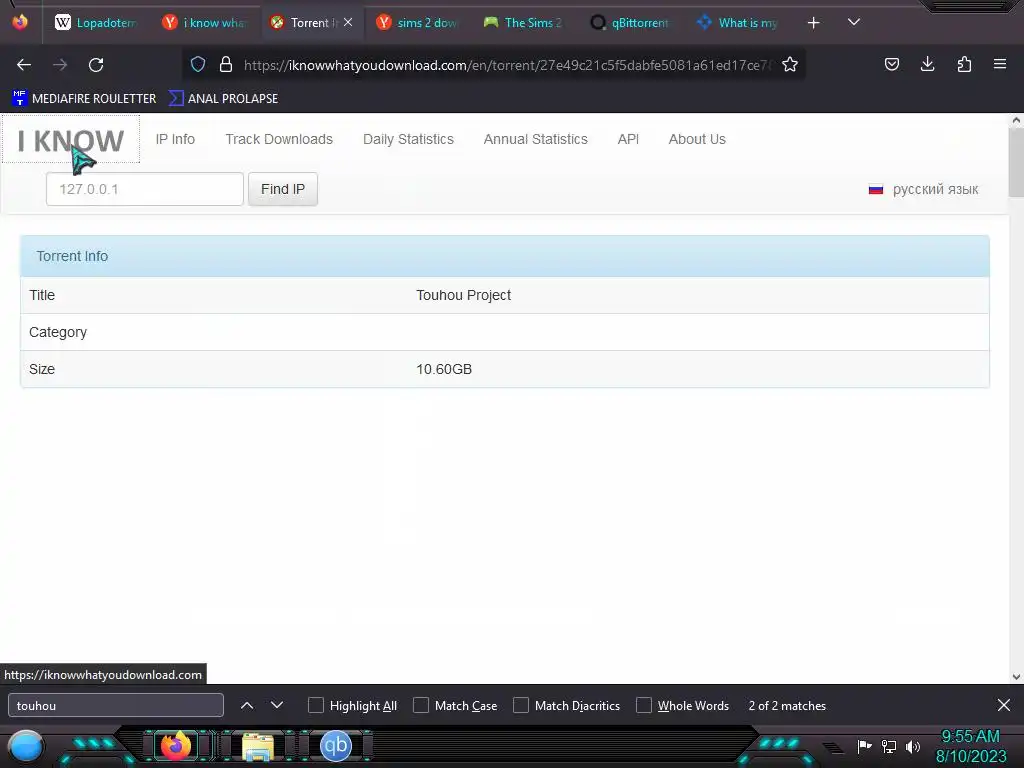Open the extensions puzzle icon

tap(964, 64)
